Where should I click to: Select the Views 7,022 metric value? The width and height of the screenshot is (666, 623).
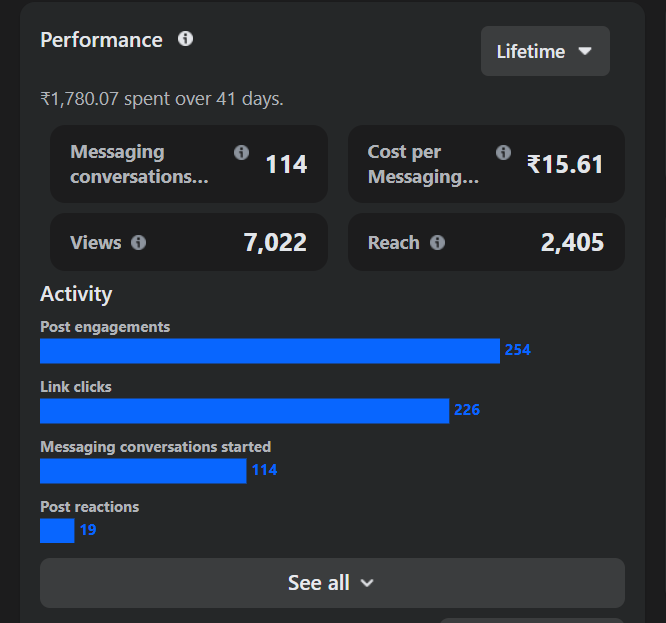click(x=275, y=242)
